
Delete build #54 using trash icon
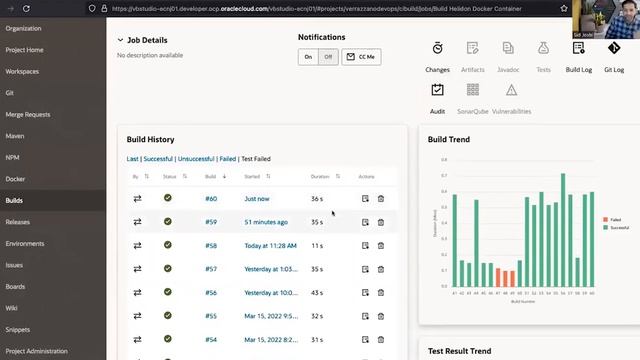pyautogui.click(x=381, y=340)
